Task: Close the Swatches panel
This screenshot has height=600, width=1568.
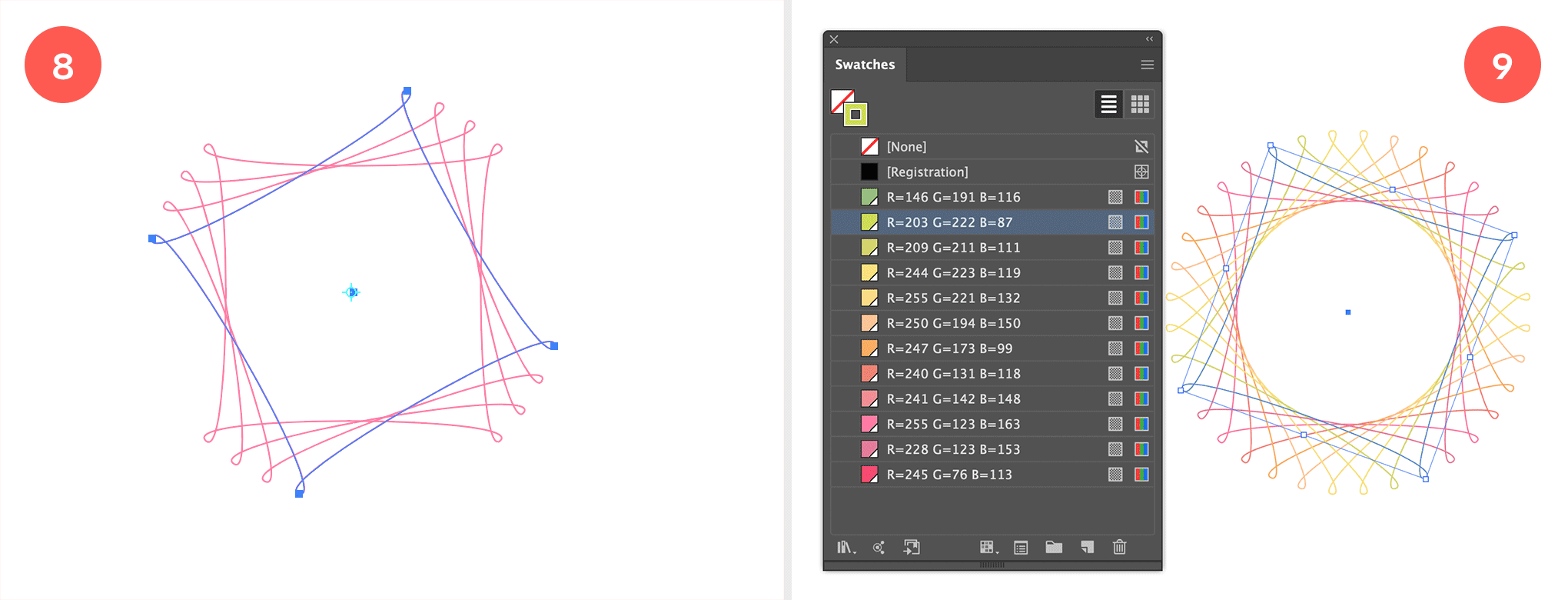Action: point(834,39)
